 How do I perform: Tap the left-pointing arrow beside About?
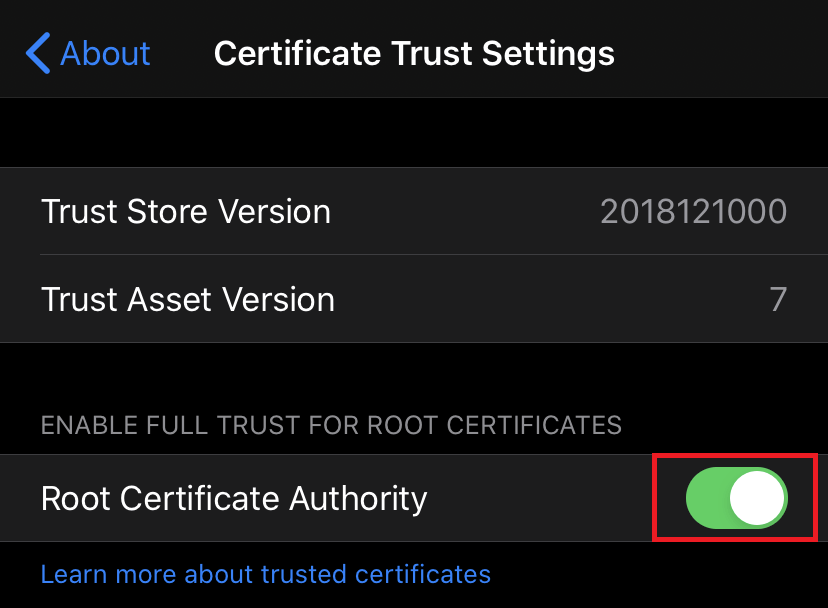[x=35, y=52]
